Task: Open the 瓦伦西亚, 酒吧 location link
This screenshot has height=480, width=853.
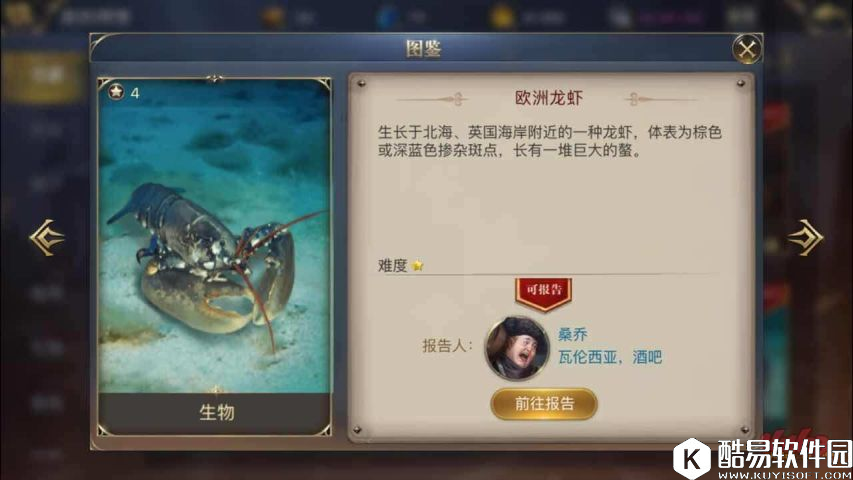Action: coord(610,357)
